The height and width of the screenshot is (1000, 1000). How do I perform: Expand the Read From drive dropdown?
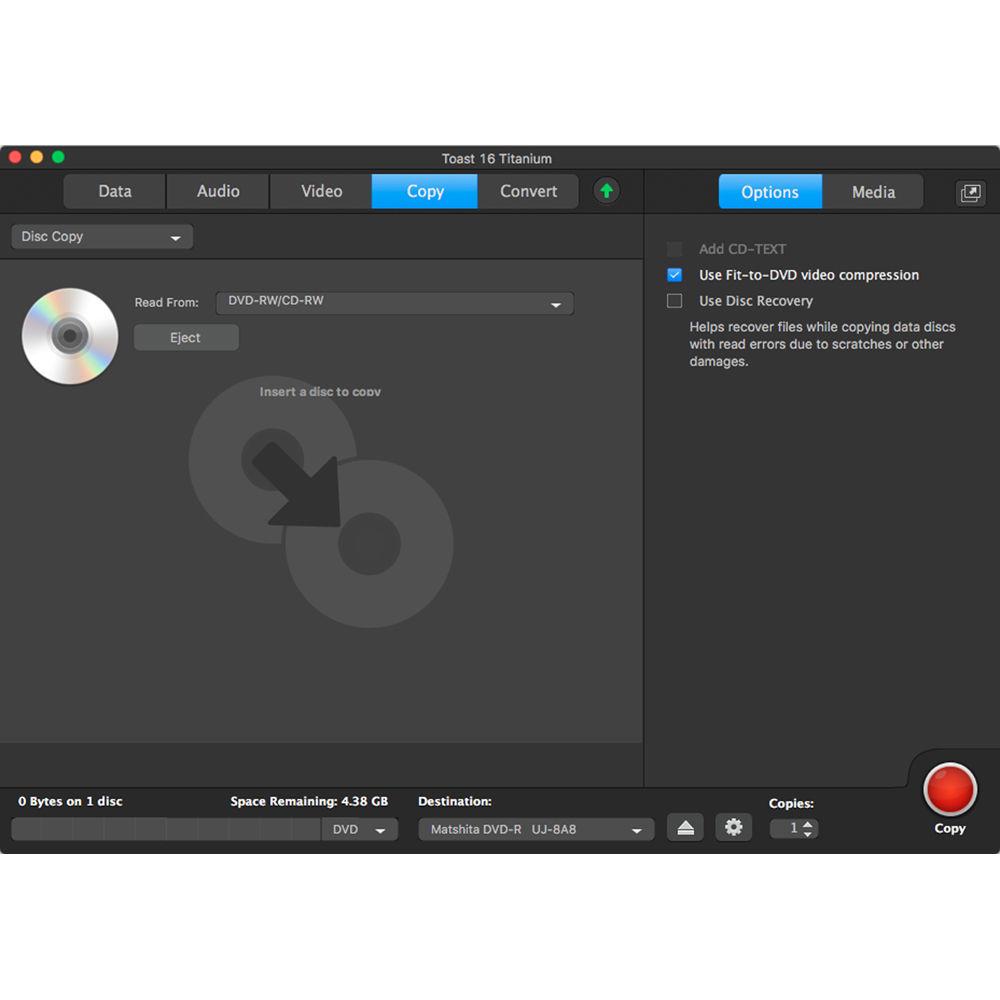coord(395,303)
